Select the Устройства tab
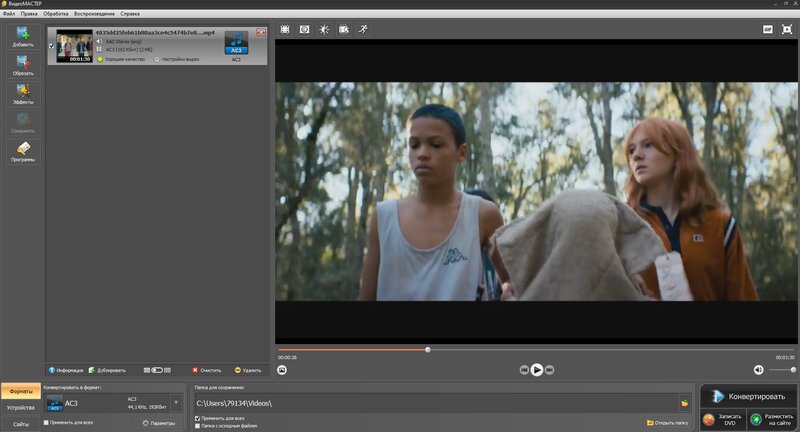Screen dimensions: 800x432 (x=21, y=408)
